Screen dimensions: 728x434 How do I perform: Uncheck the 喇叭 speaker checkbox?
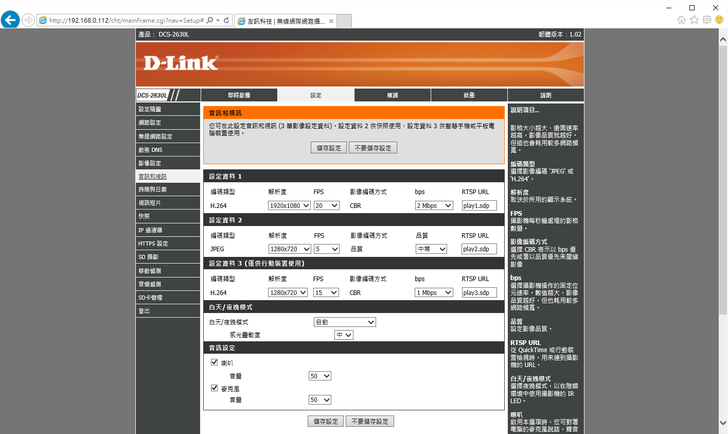point(213,362)
